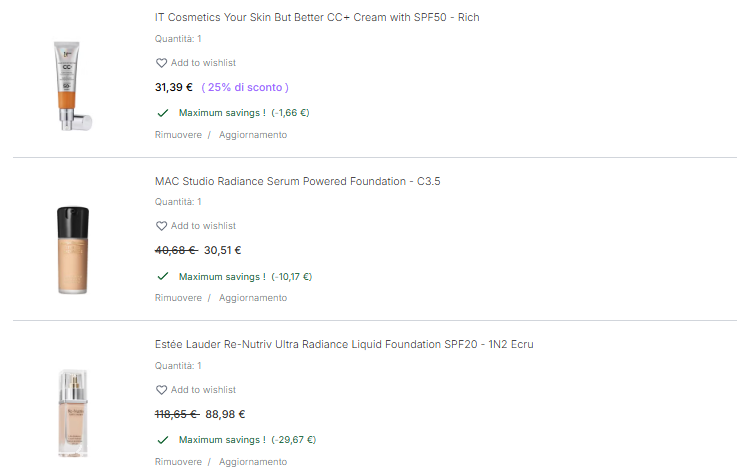The width and height of the screenshot is (748, 476).
Task: Click heart icon for IT Cosmetics CC+ Cream
Action: [161, 63]
